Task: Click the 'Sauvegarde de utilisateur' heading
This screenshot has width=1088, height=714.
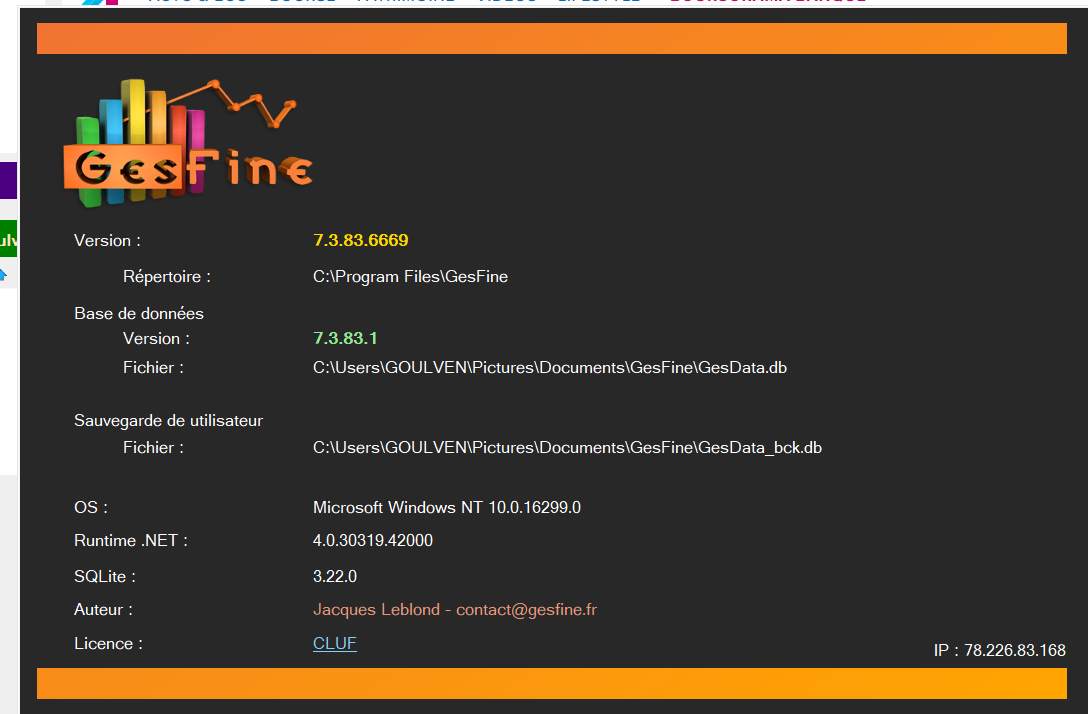Action: 169,420
